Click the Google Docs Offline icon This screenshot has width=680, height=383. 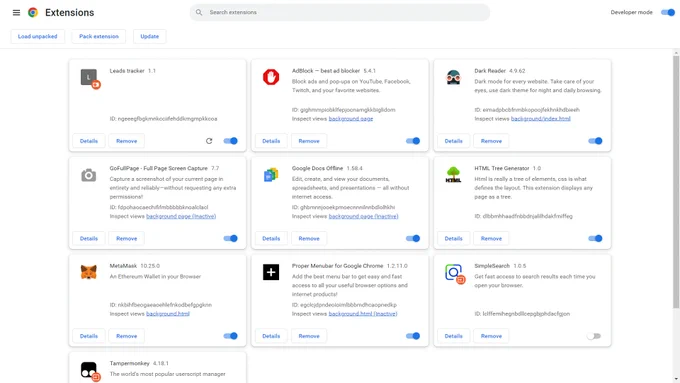pyautogui.click(x=271, y=175)
